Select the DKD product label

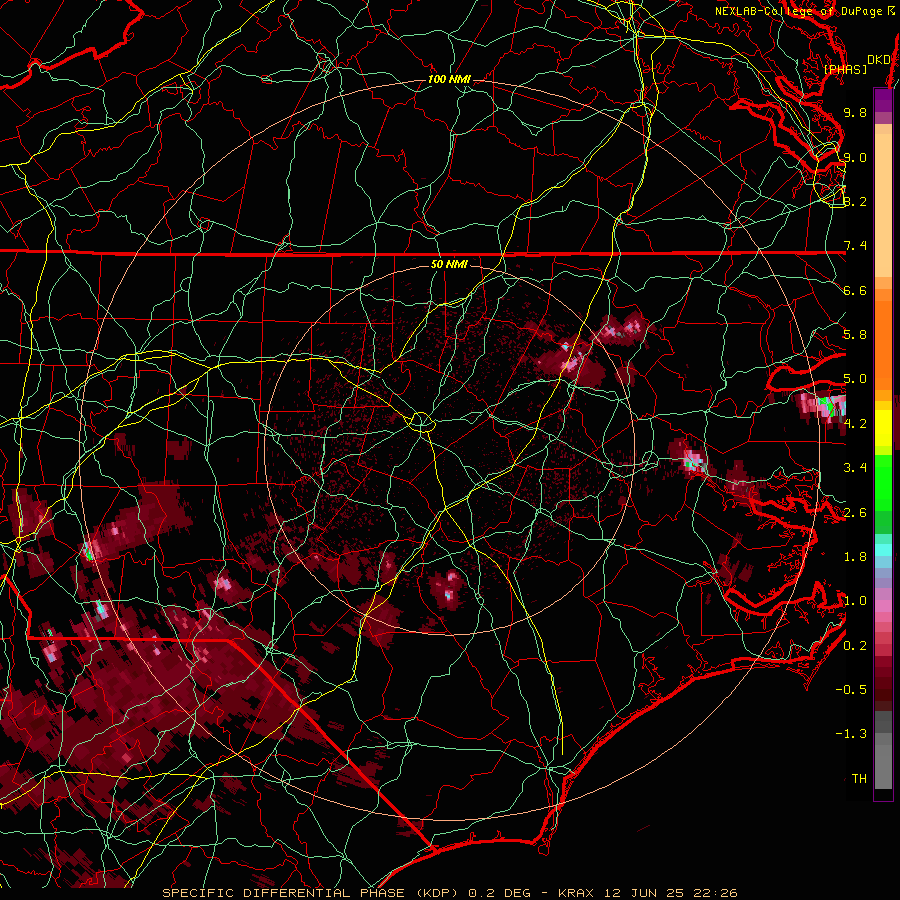tap(878, 60)
